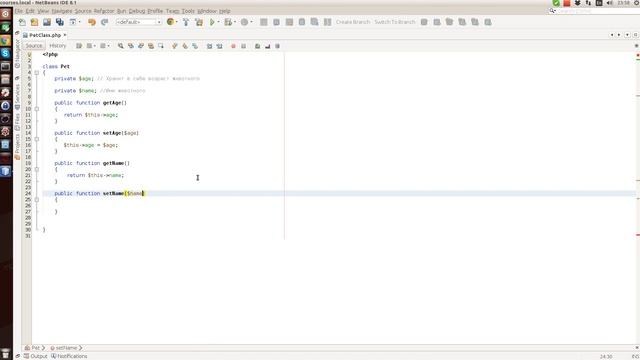The height and width of the screenshot is (360, 640).
Task: Click the Pet breadcrumb item
Action: click(x=34, y=348)
